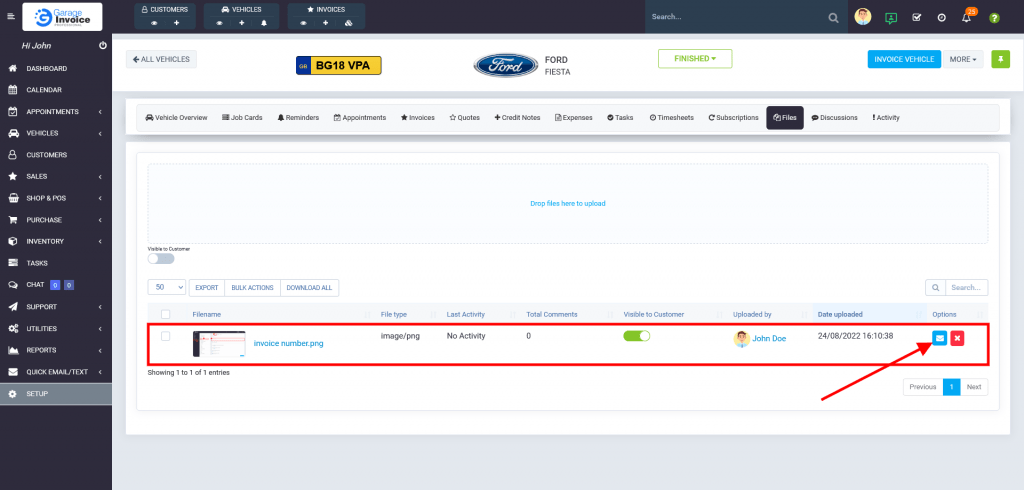Viewport: 1024px width, 490px height.
Task: Click the logout power icon beside Hi John
Action: pos(103,46)
